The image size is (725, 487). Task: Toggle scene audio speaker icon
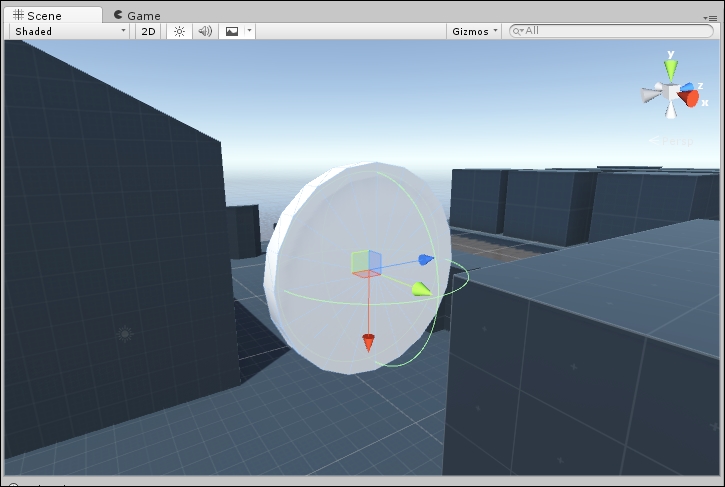205,31
